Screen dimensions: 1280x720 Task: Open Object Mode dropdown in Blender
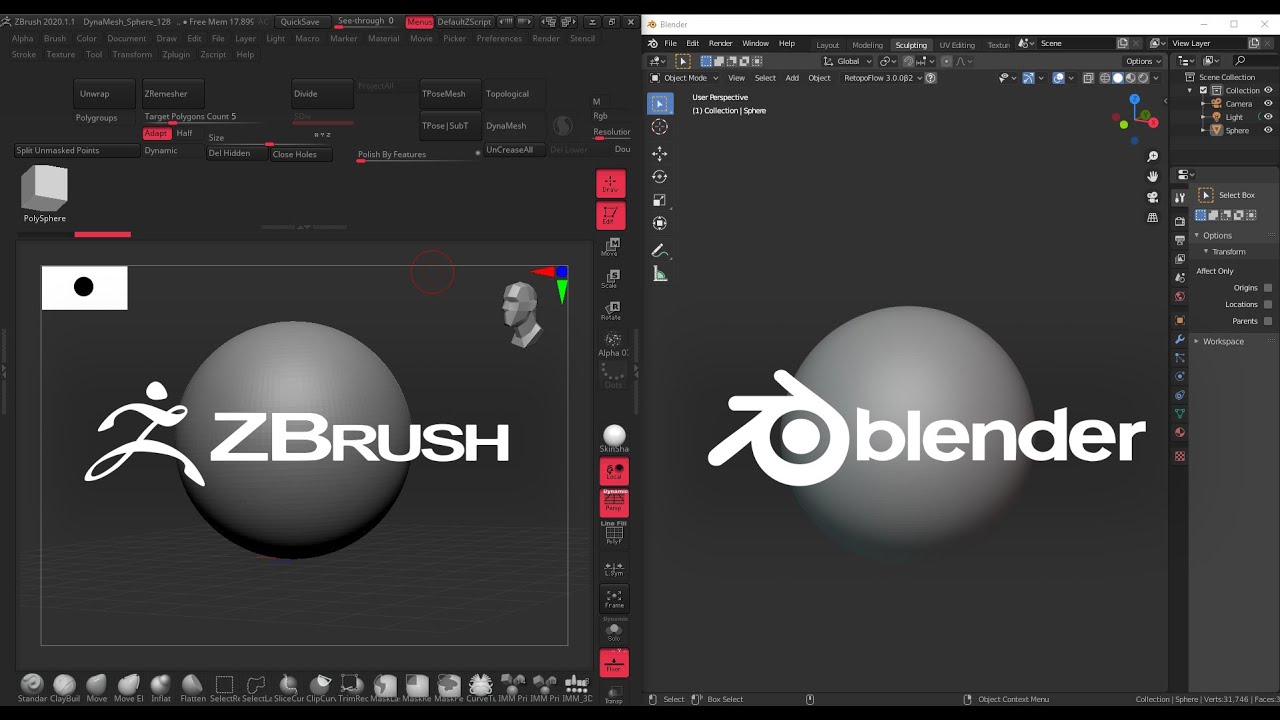(684, 78)
